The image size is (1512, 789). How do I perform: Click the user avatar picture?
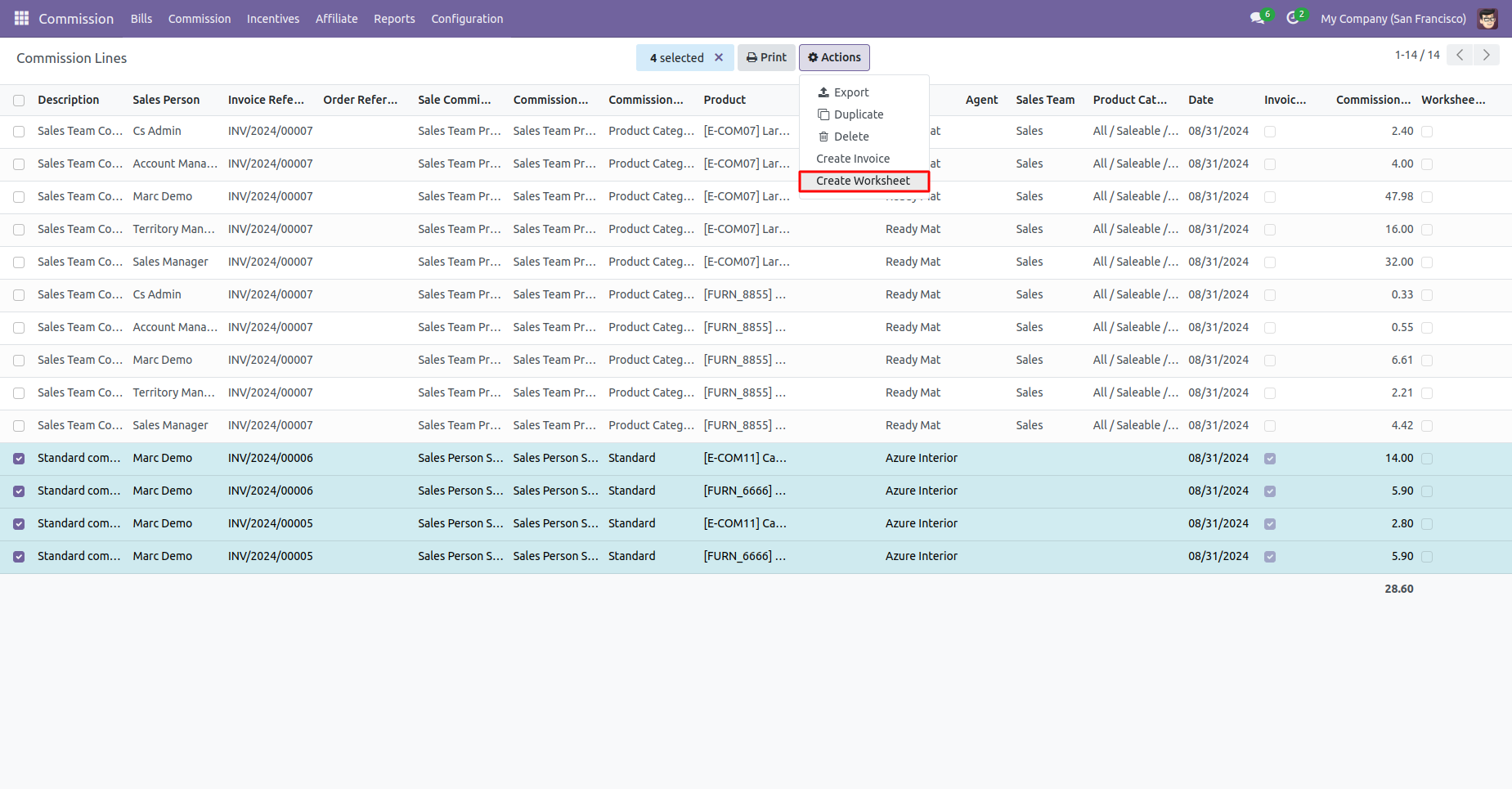point(1487,18)
